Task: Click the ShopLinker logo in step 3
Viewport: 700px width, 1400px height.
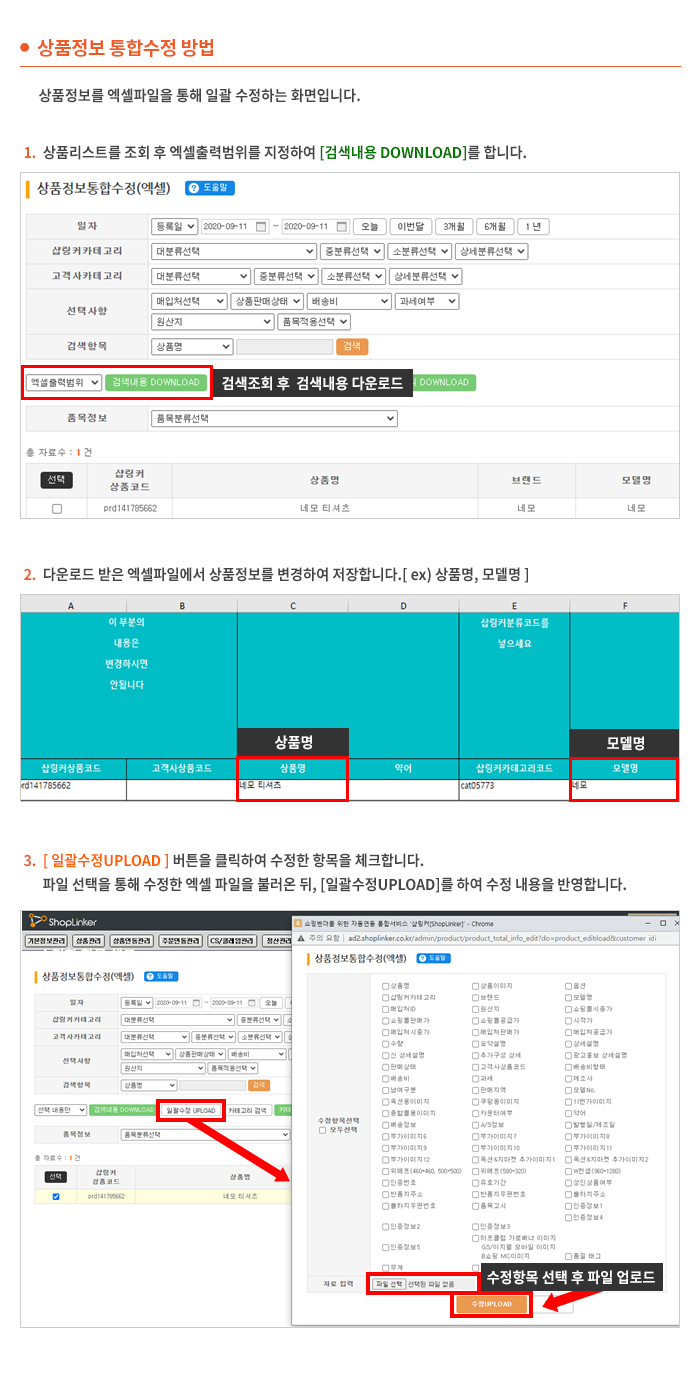Action: (62, 921)
